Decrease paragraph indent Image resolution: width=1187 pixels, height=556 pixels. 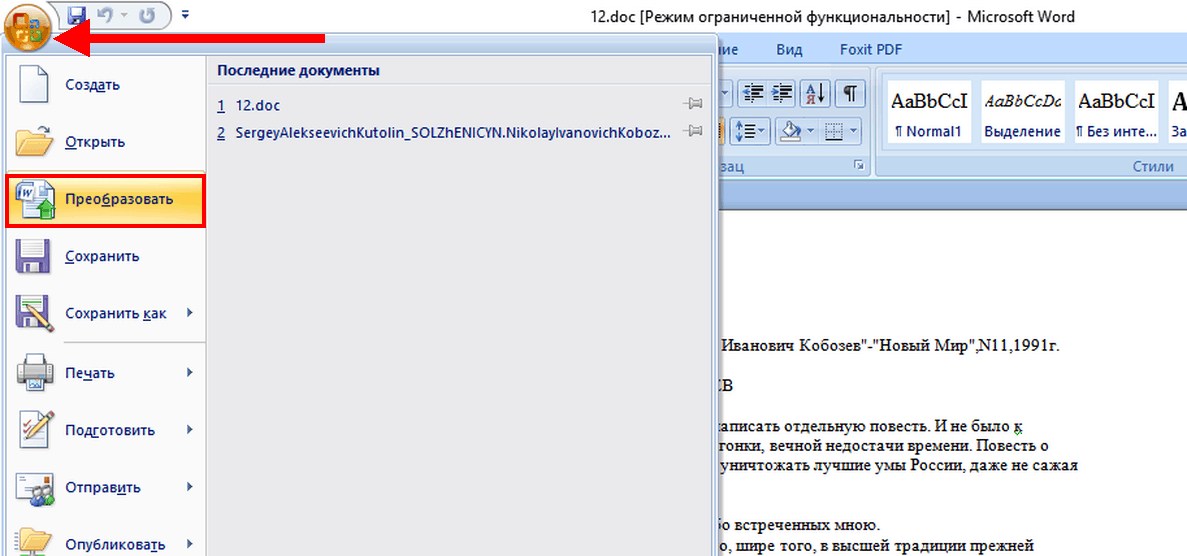pyautogui.click(x=752, y=93)
